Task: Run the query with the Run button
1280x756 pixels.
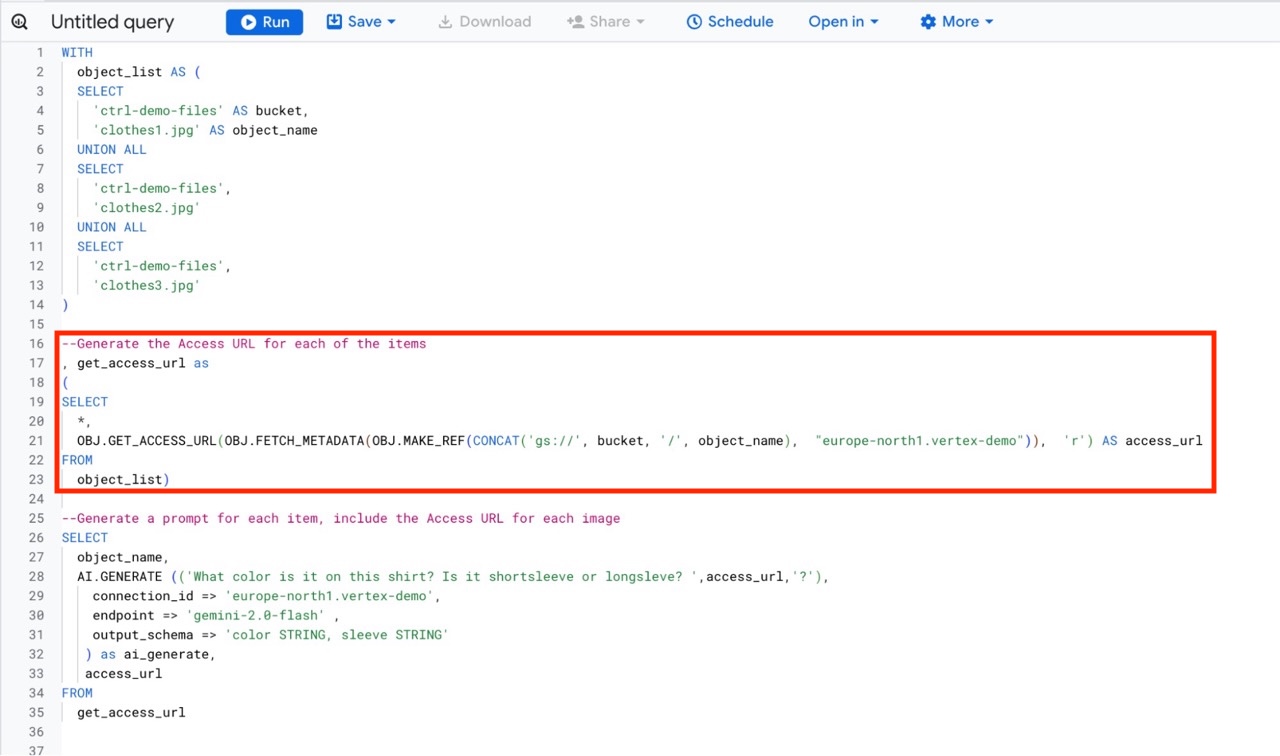Action: click(264, 22)
